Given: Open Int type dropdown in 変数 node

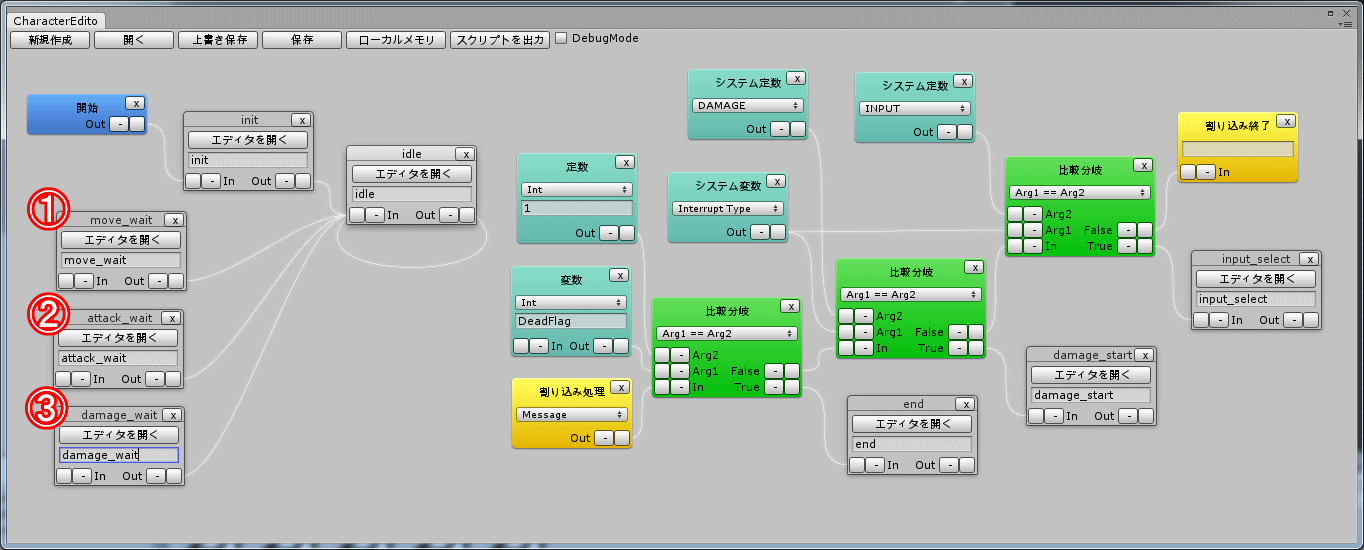Looking at the screenshot, I should (x=570, y=302).
